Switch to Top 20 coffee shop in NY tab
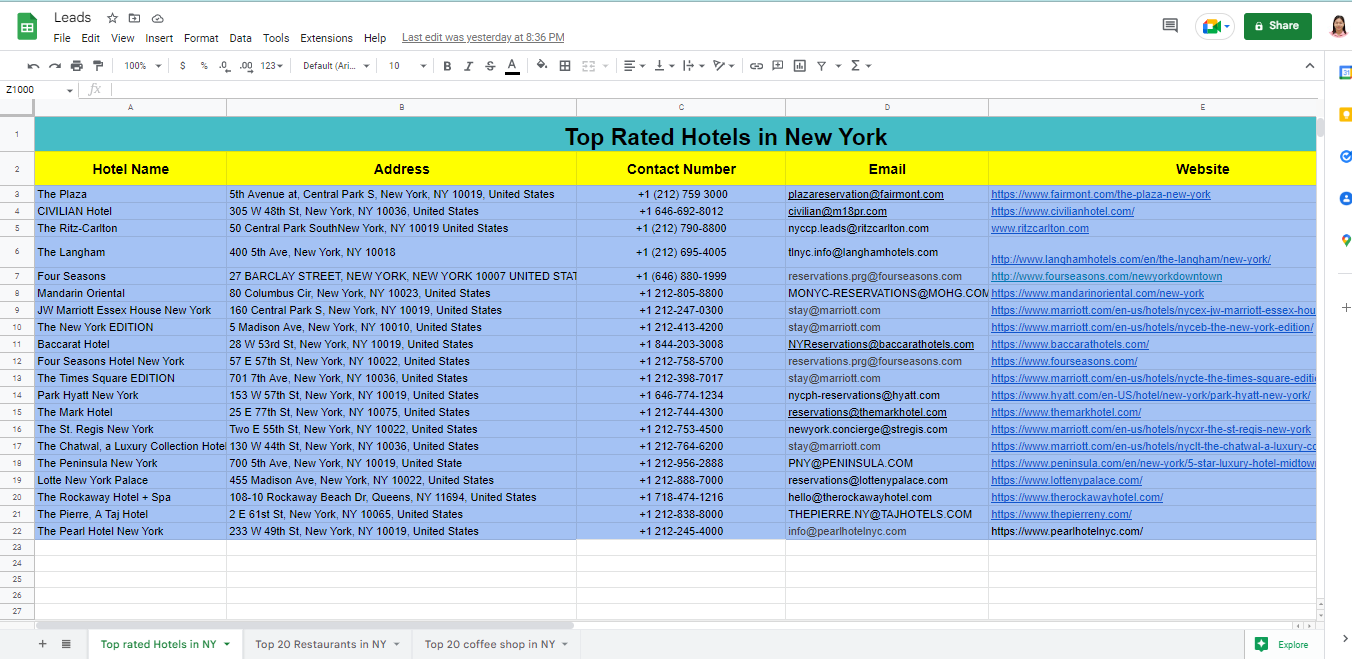The height and width of the screenshot is (659, 1352). pos(496,644)
